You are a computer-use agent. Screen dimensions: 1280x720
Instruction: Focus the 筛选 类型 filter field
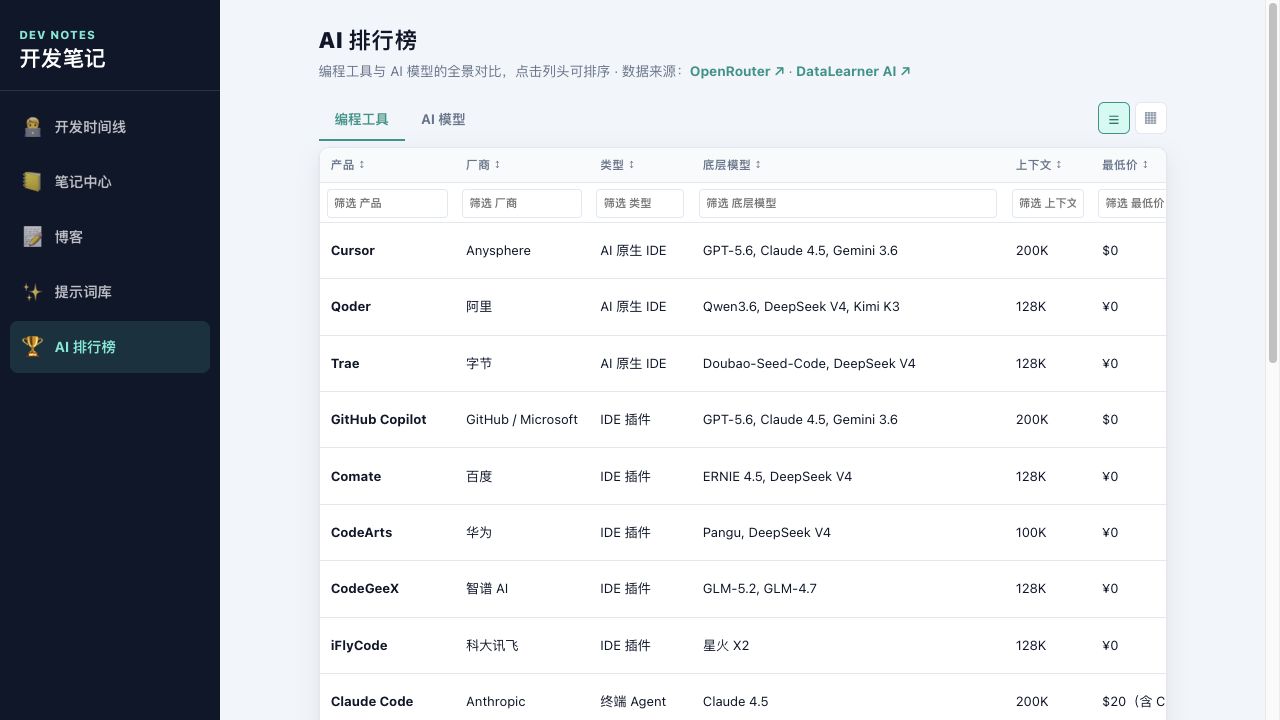coord(640,203)
